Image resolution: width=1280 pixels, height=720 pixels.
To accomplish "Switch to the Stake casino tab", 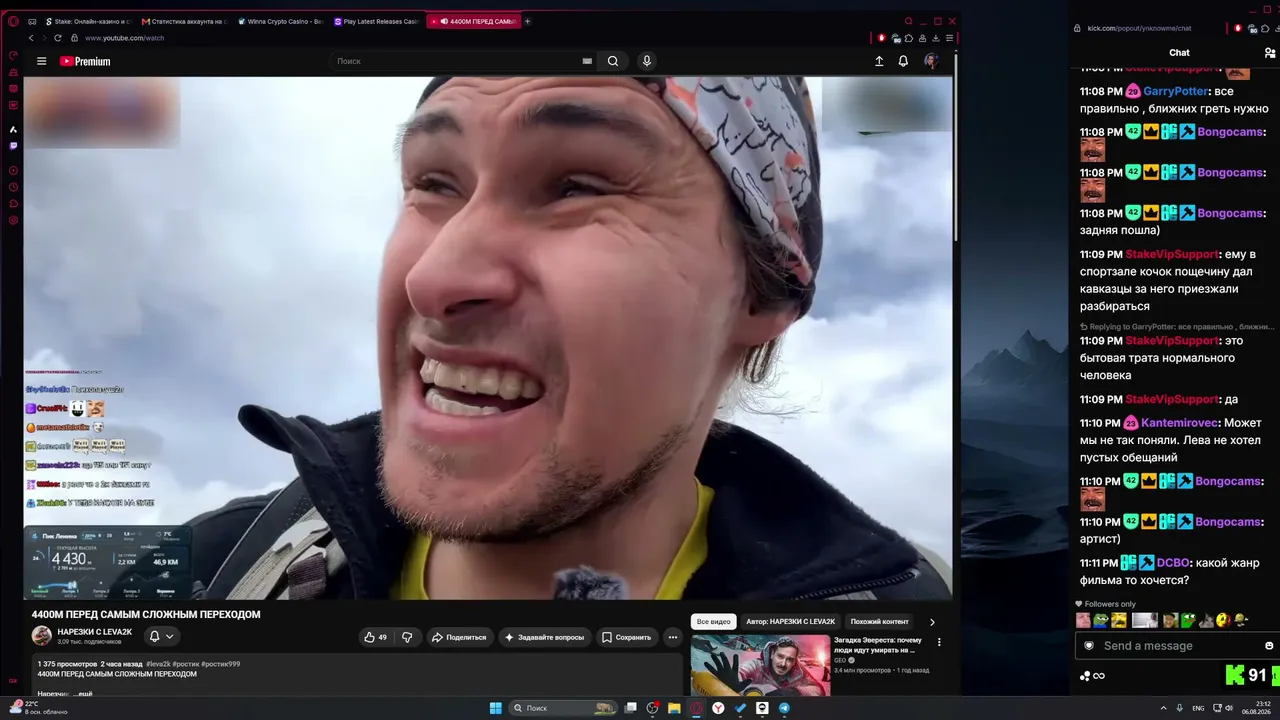I will [88, 21].
